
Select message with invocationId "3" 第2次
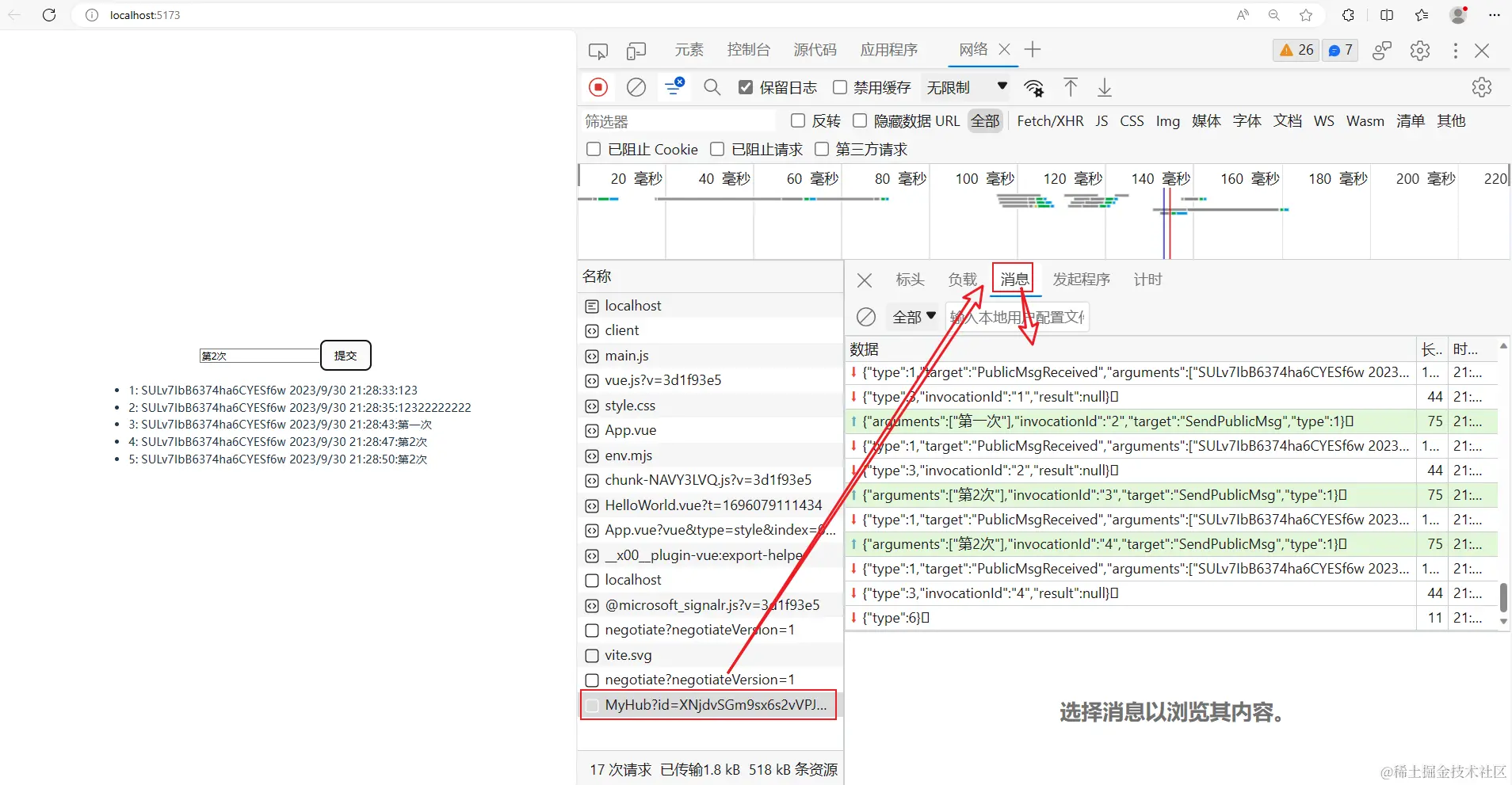[1171, 495]
